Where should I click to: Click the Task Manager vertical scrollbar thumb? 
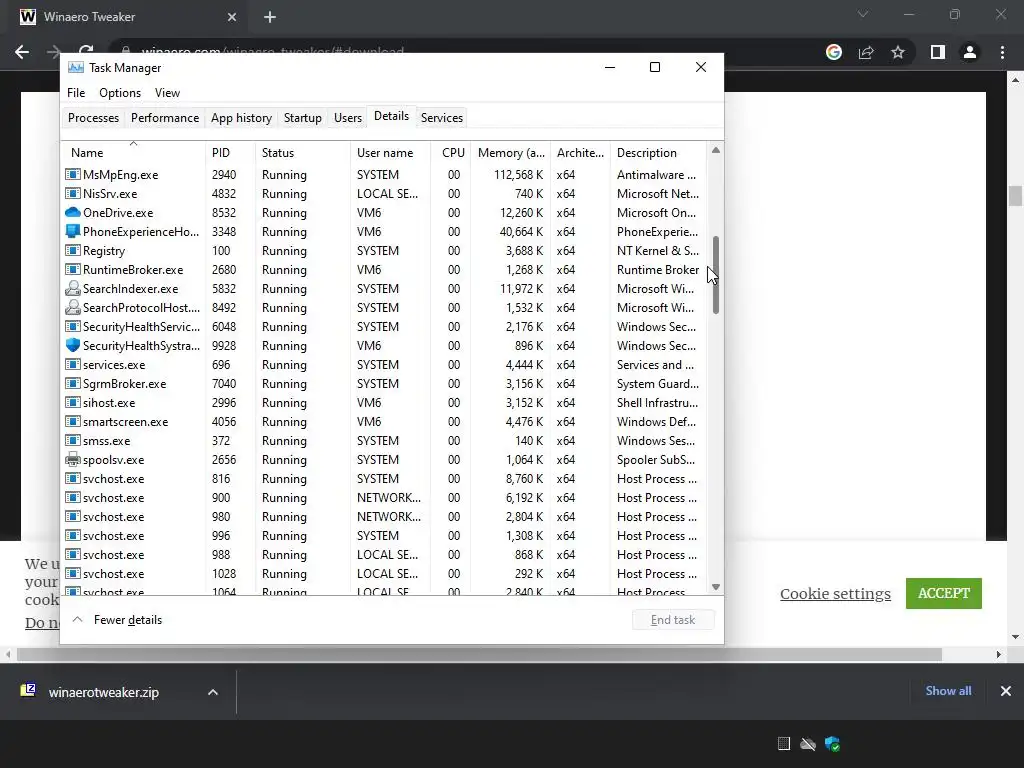(716, 275)
